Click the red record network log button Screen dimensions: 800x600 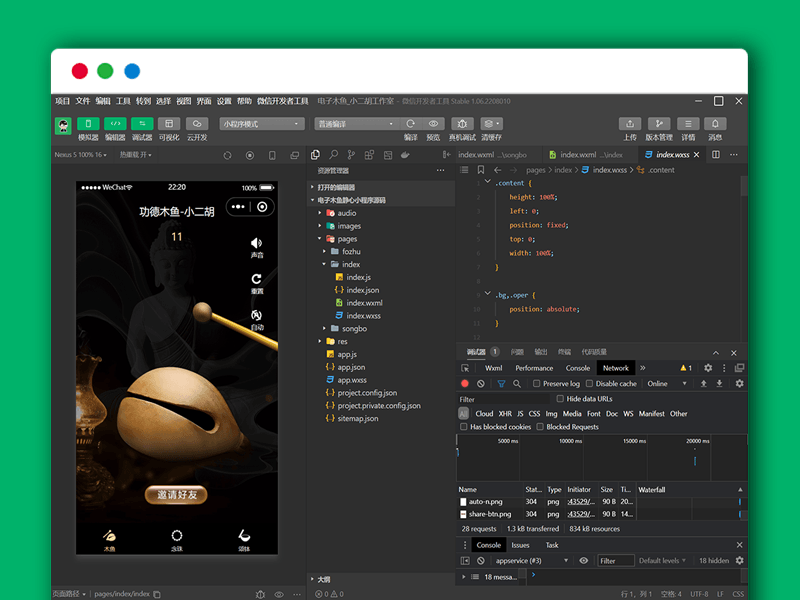click(464, 384)
